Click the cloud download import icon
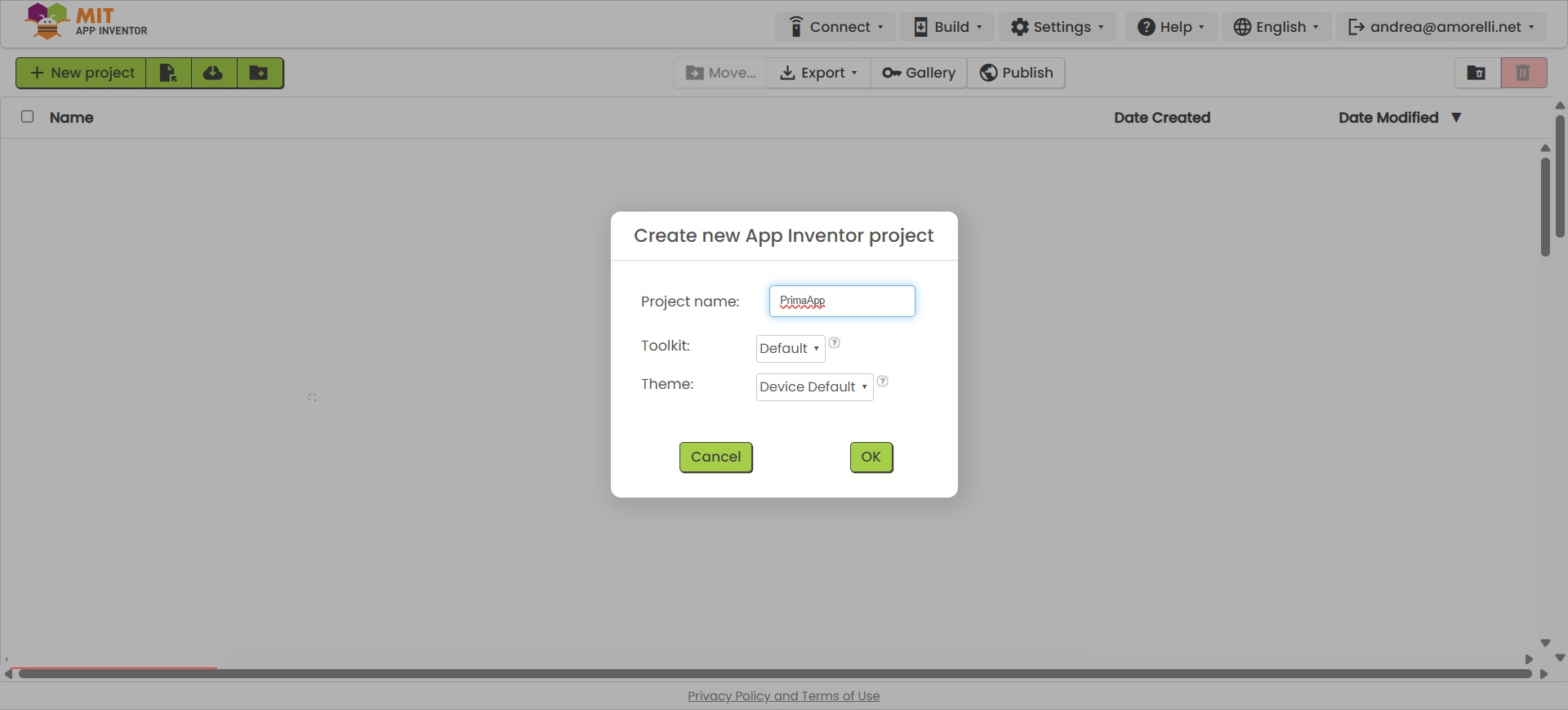 tap(213, 73)
